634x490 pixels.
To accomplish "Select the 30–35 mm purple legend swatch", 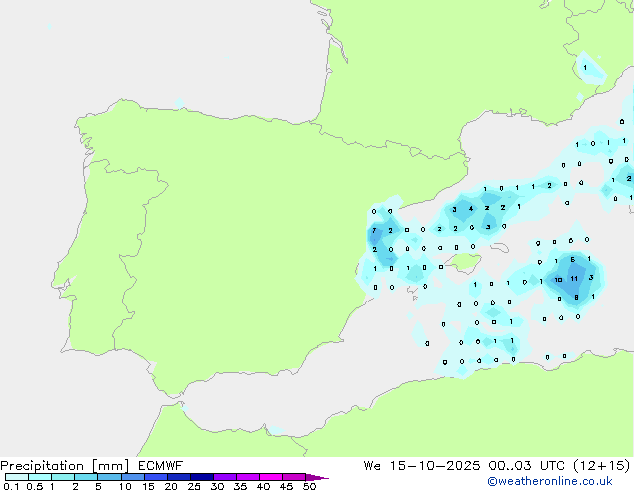I will point(225,477).
